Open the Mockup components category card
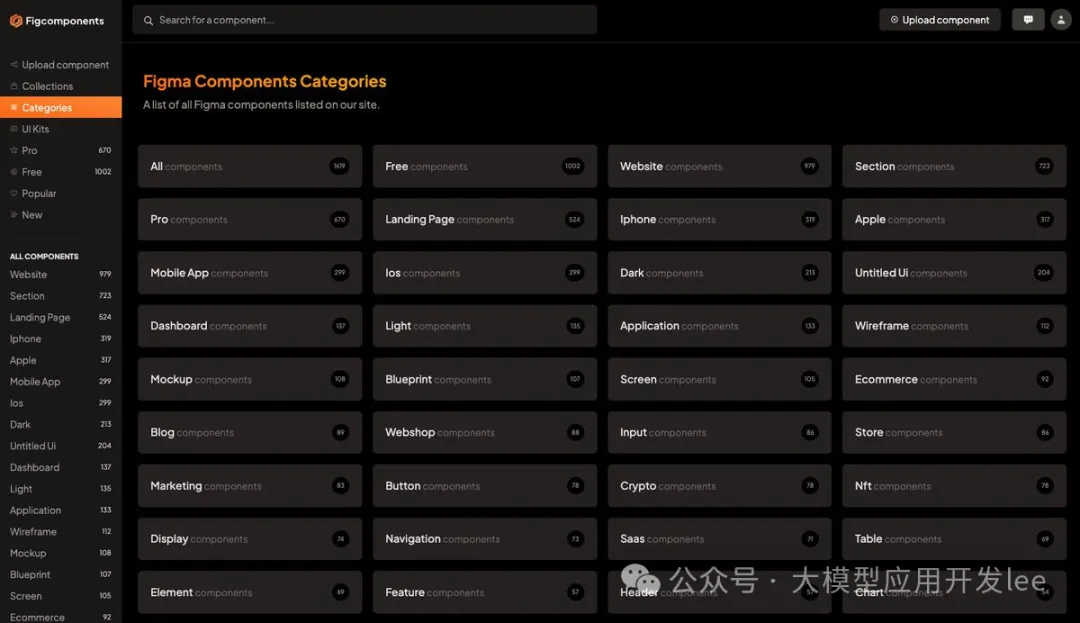Image resolution: width=1080 pixels, height=623 pixels. (x=249, y=379)
